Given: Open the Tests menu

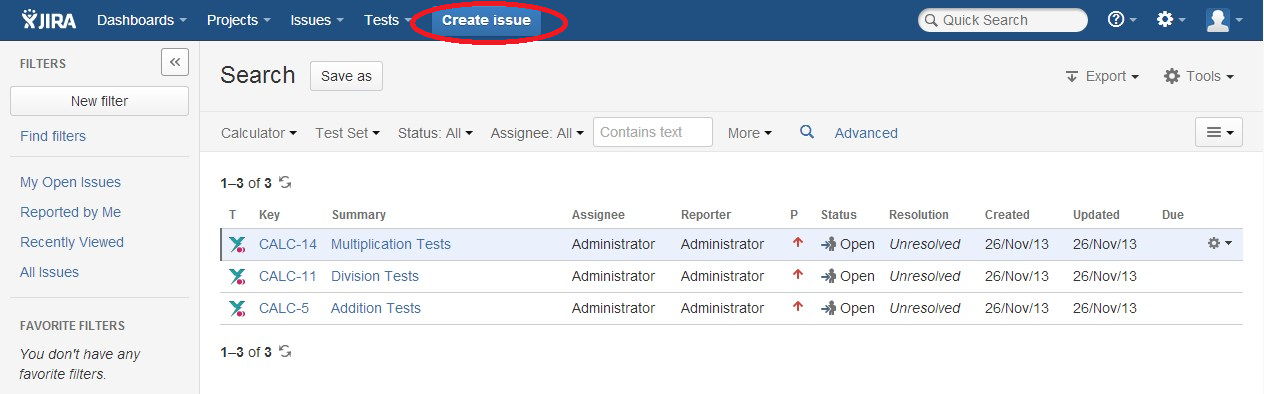Looking at the screenshot, I should tap(388, 20).
